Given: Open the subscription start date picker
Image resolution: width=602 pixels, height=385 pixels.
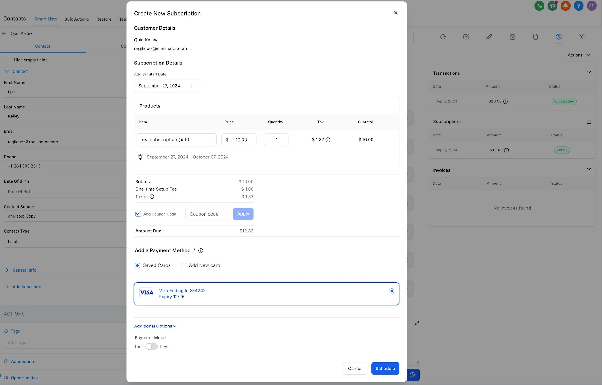Looking at the screenshot, I should point(167,86).
